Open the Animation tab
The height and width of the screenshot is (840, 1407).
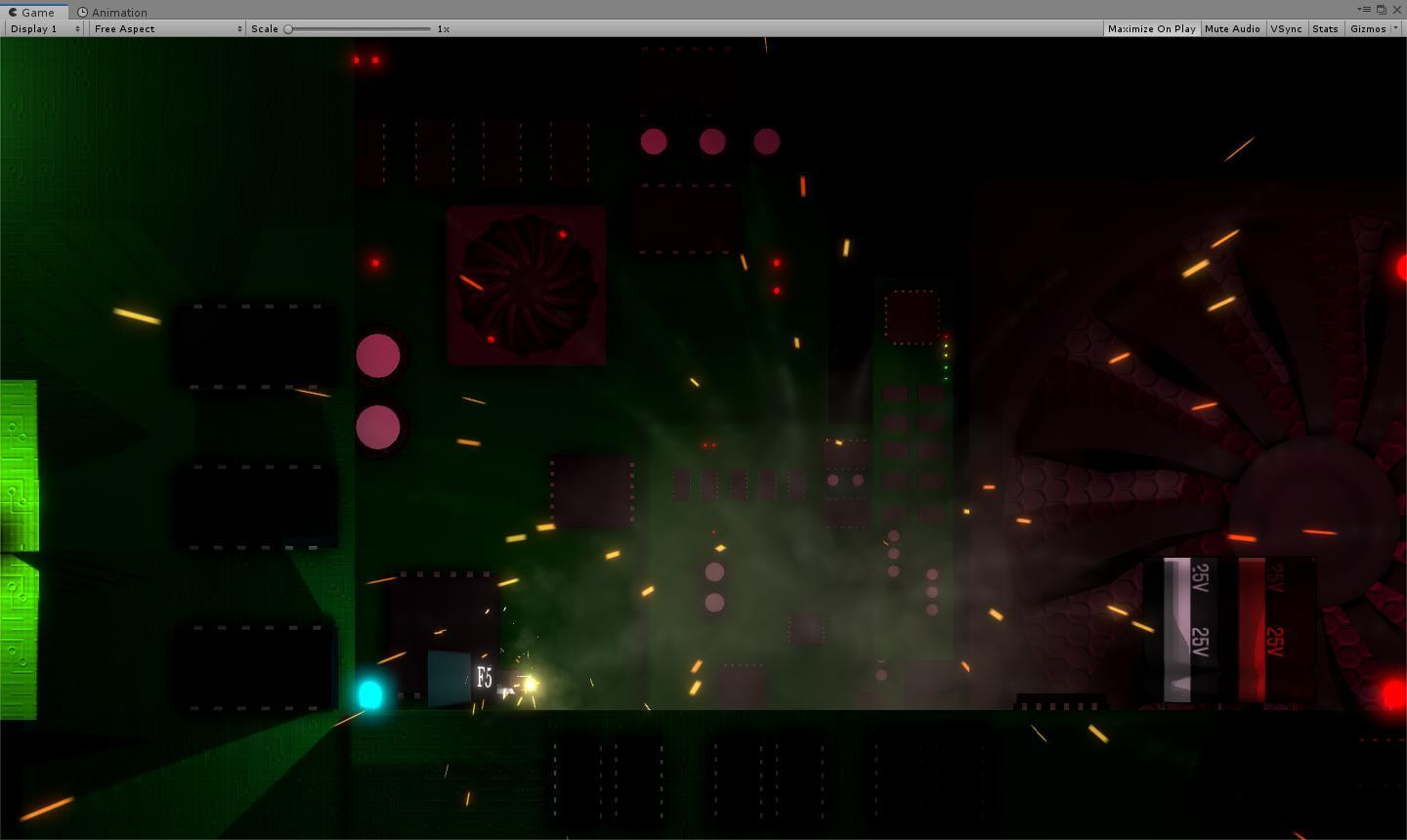[x=112, y=12]
